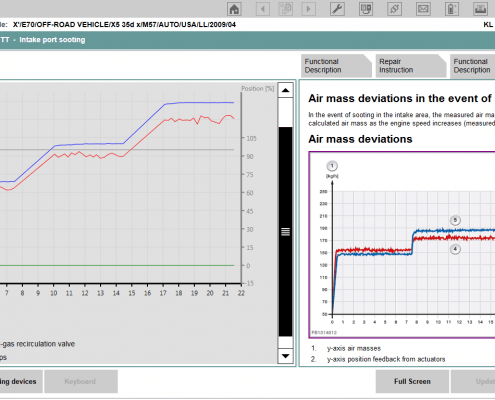This screenshot has height=400, width=495.
Task: Click the partially visible Update button
Action: coord(473,381)
